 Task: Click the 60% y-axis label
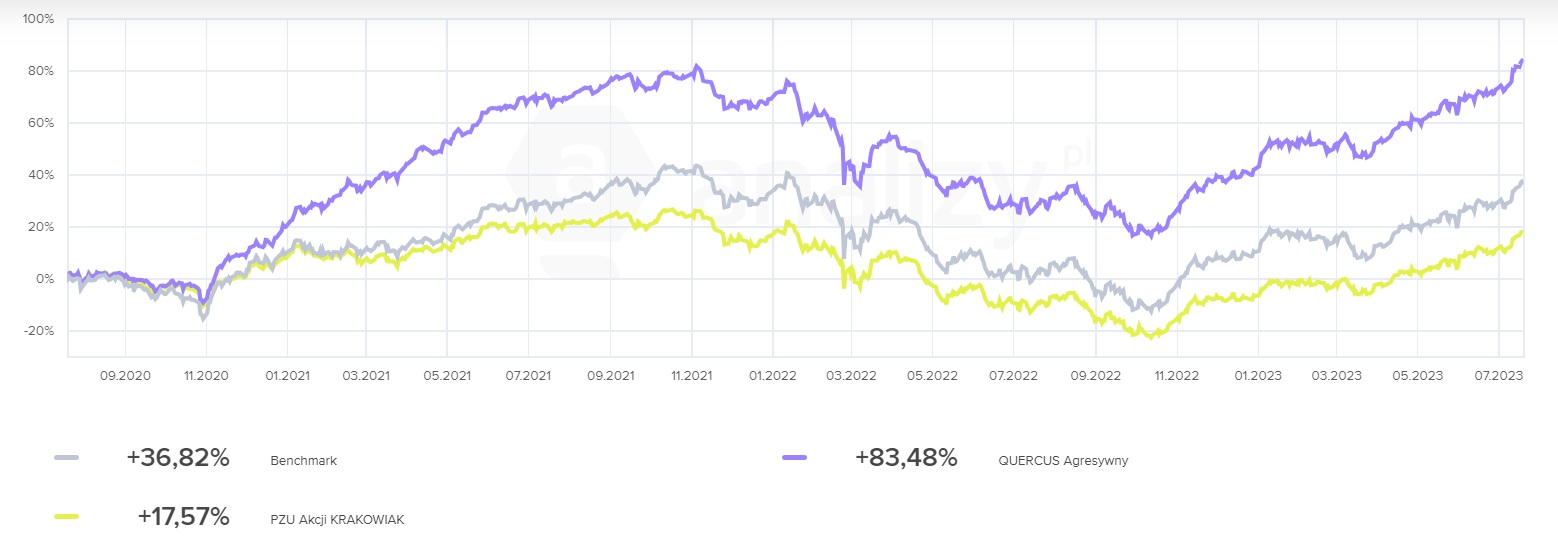pyautogui.click(x=42, y=123)
